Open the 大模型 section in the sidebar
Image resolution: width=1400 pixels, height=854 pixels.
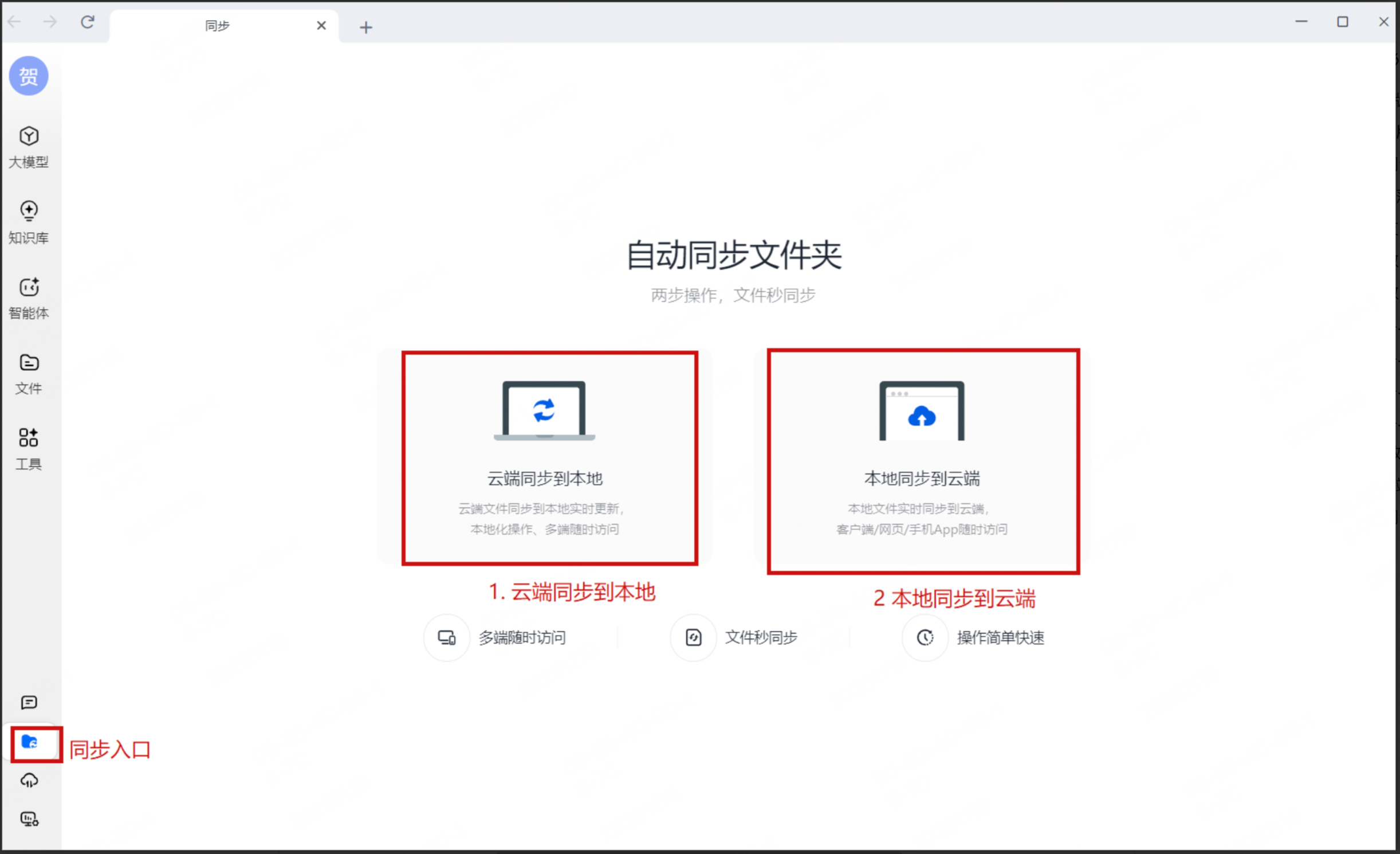(29, 145)
